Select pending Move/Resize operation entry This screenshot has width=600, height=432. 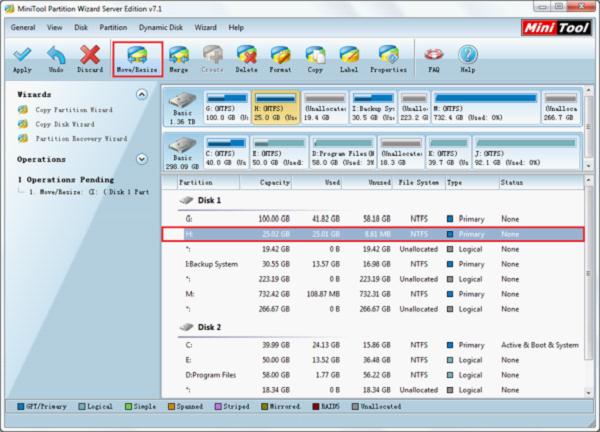point(89,192)
